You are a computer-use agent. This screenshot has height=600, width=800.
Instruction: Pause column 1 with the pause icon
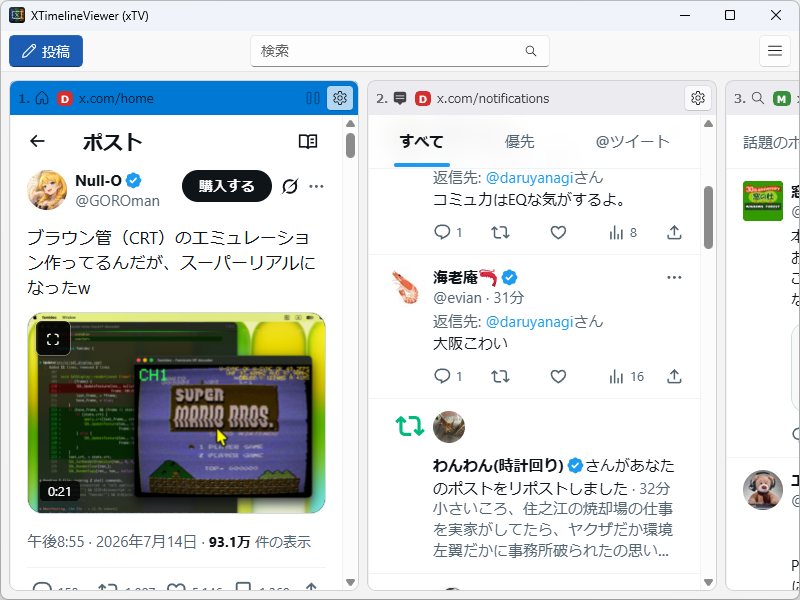pos(313,98)
